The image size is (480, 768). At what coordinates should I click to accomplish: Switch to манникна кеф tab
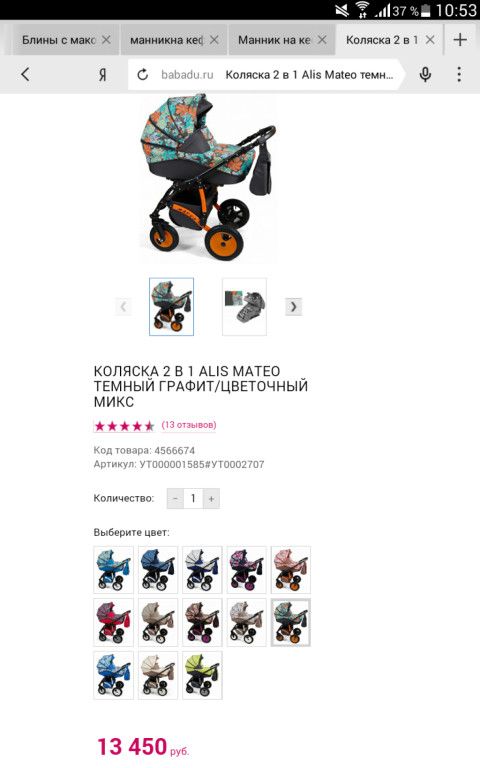point(166,40)
